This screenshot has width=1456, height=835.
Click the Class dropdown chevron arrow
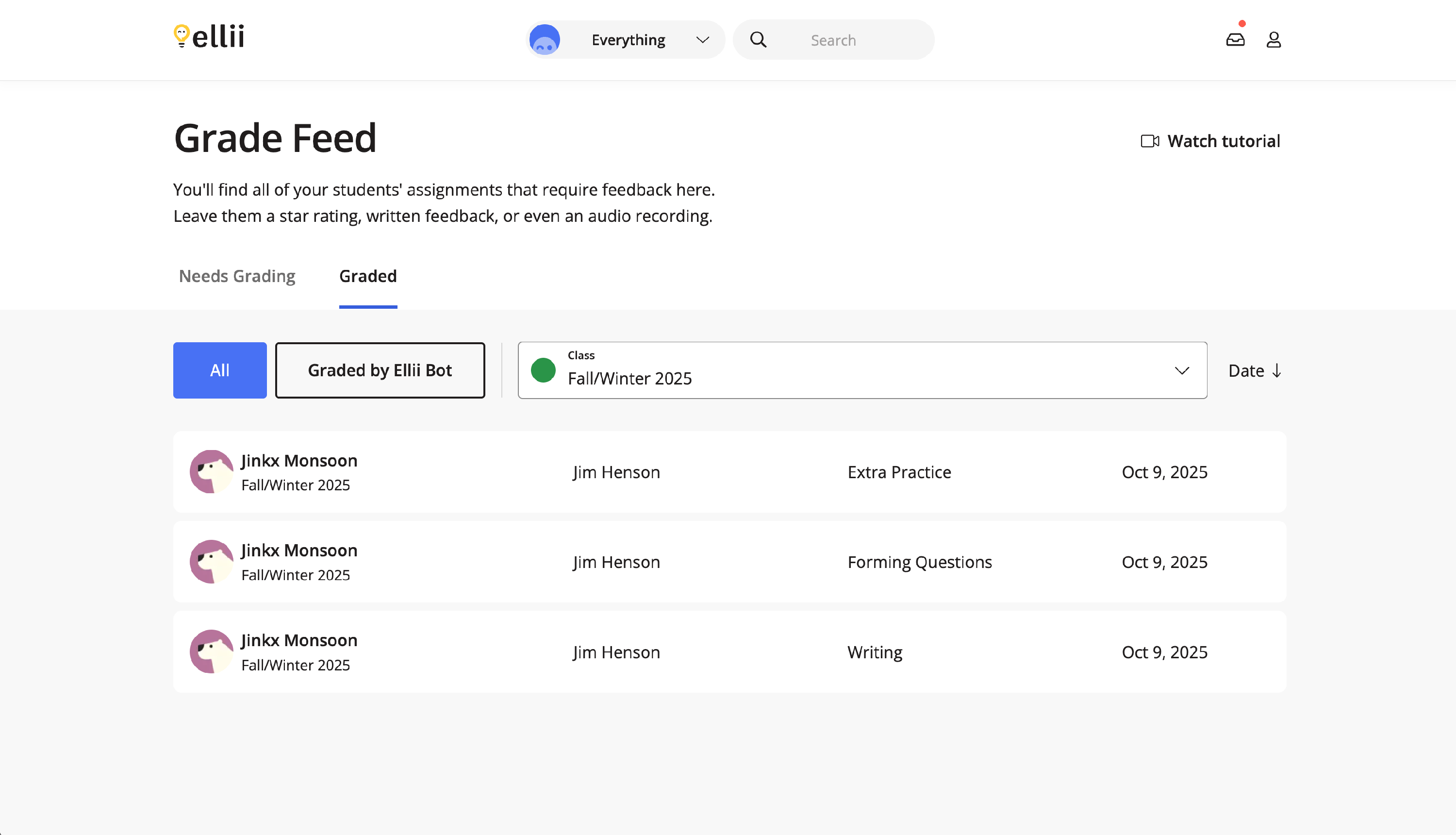(x=1181, y=370)
